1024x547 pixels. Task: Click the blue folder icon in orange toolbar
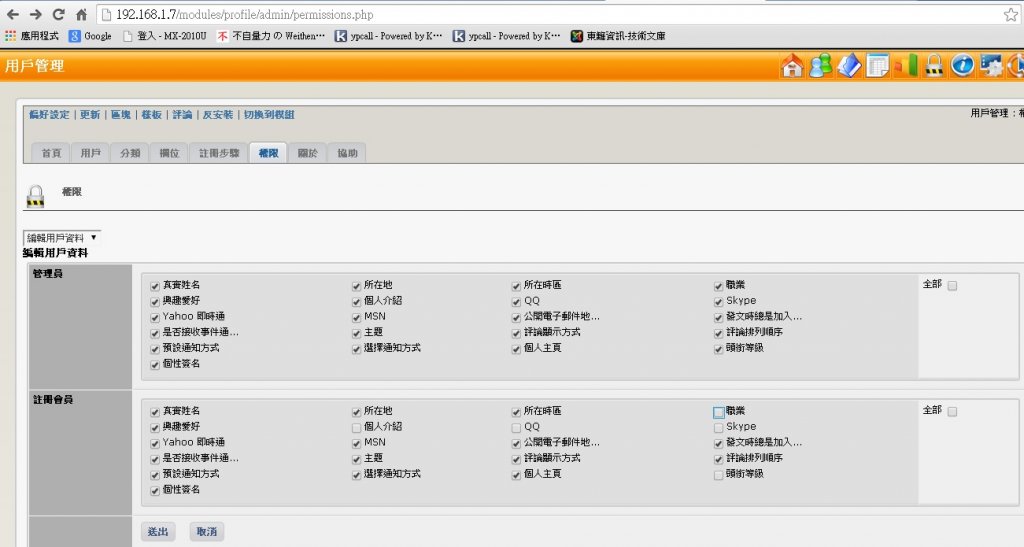click(849, 66)
